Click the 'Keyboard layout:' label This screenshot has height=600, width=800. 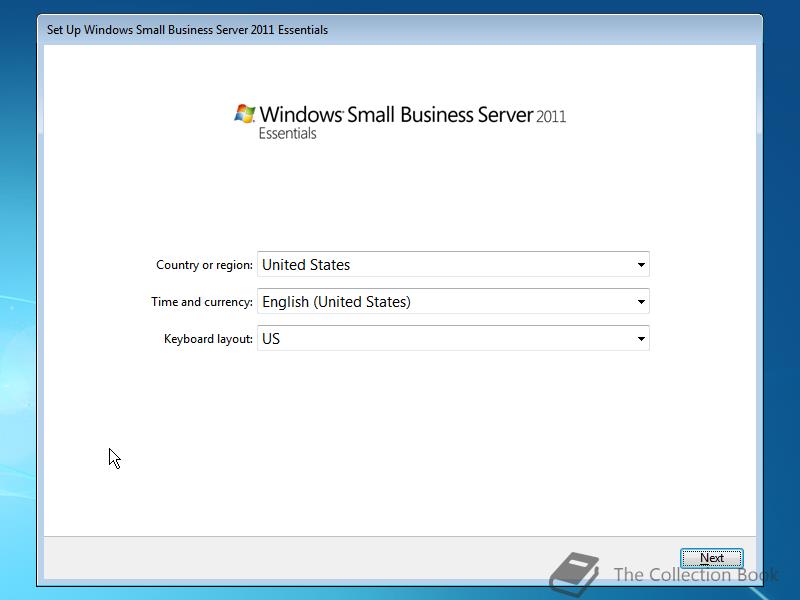[x=208, y=339]
